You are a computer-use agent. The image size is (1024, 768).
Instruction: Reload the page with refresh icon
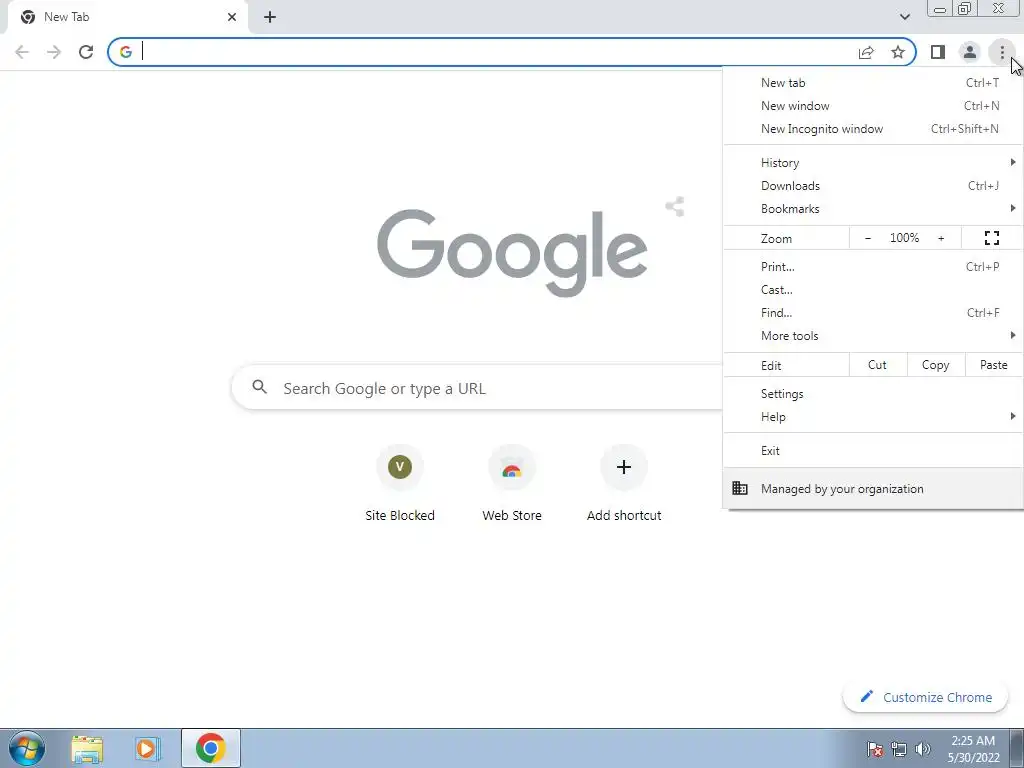86,52
